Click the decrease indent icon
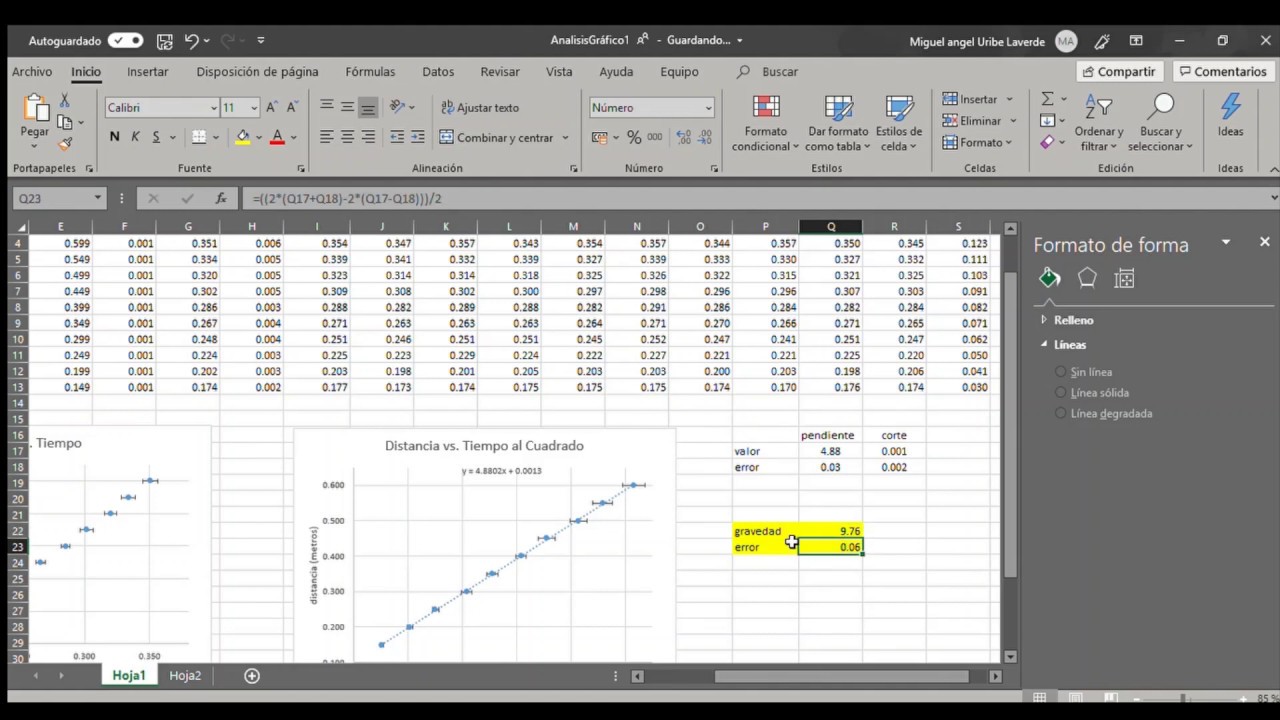This screenshot has width=1280, height=720. 397,137
